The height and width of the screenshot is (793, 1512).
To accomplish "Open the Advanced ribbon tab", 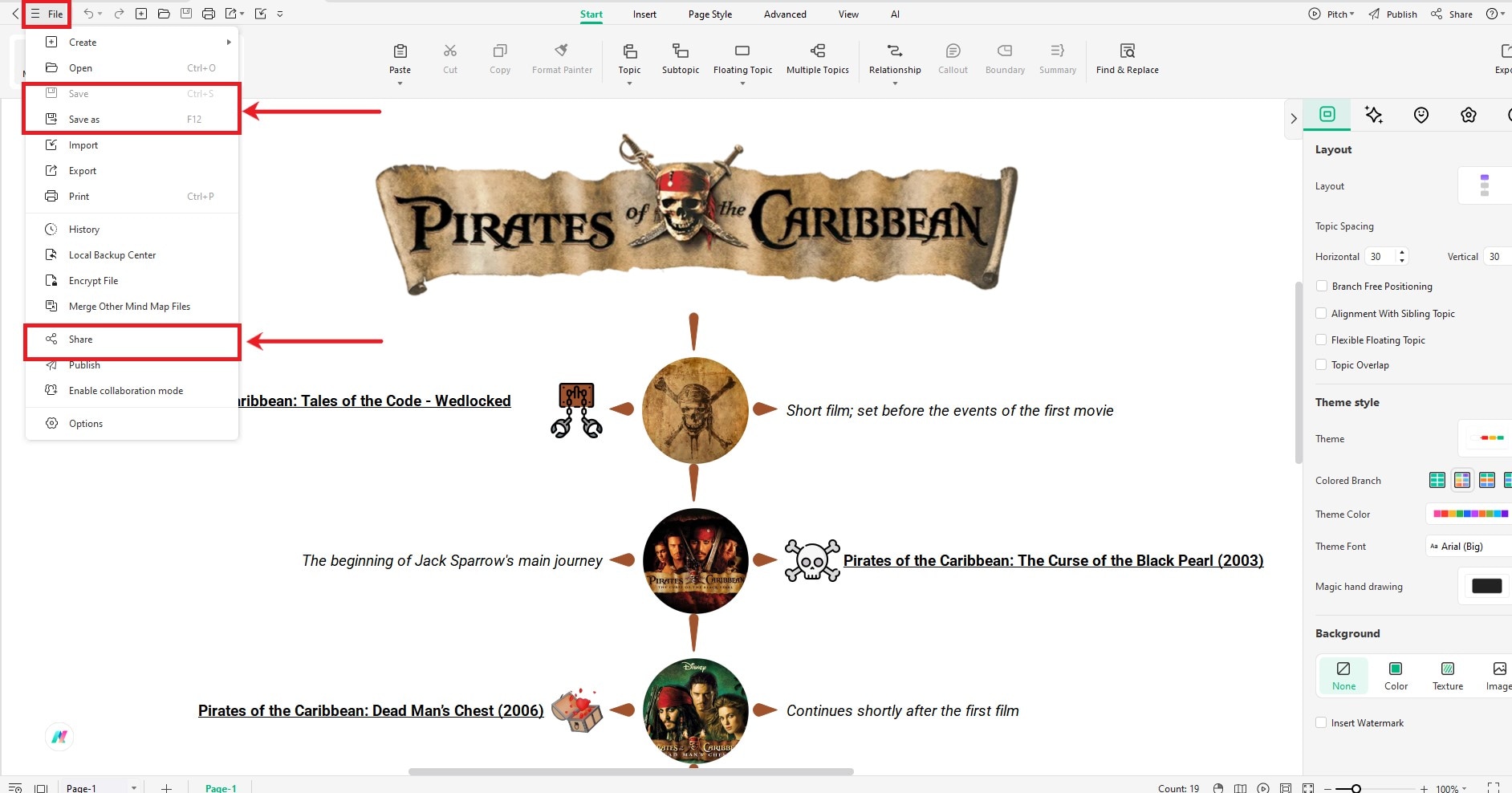I will pyautogui.click(x=785, y=14).
